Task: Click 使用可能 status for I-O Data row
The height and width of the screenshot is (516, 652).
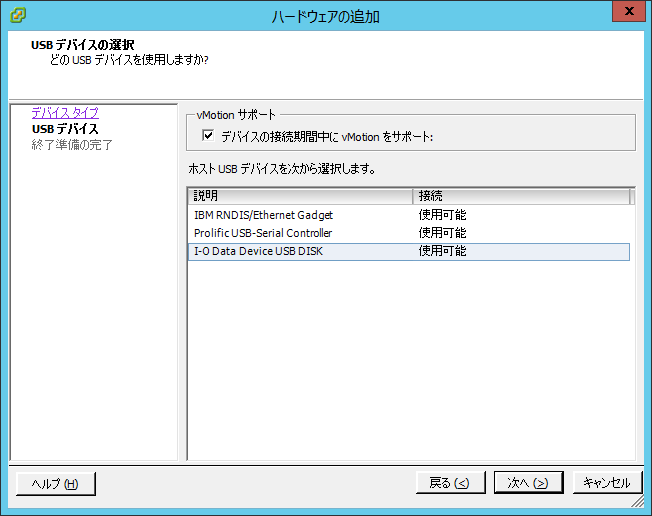Action: tap(442, 251)
